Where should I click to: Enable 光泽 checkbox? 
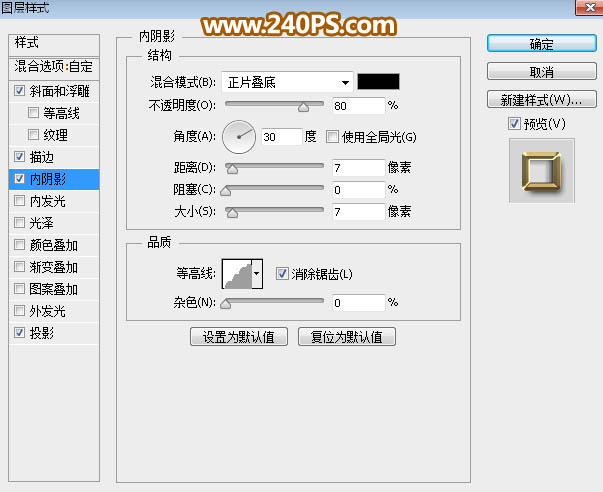tap(19, 222)
